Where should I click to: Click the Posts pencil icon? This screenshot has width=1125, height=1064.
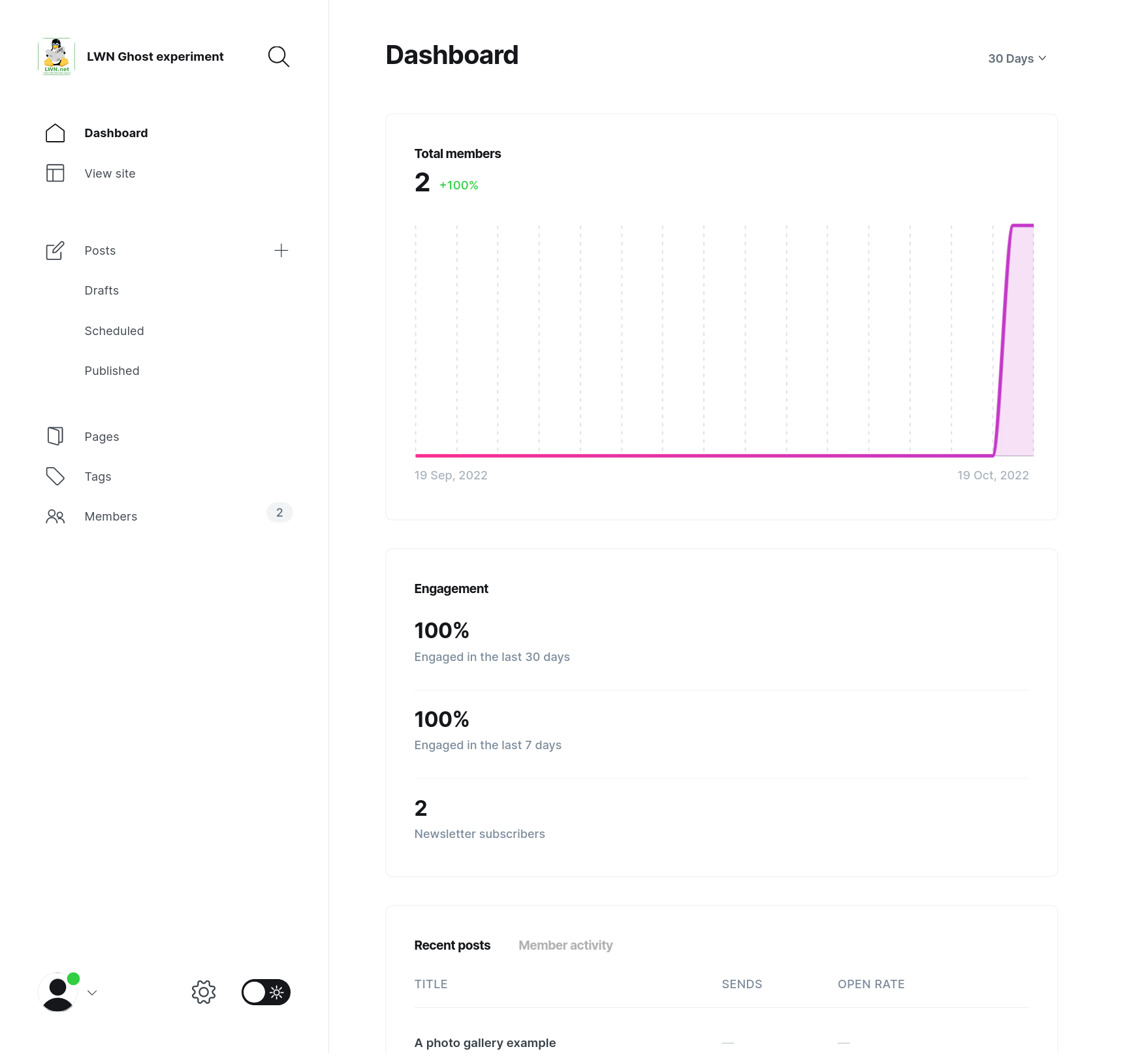click(x=55, y=251)
